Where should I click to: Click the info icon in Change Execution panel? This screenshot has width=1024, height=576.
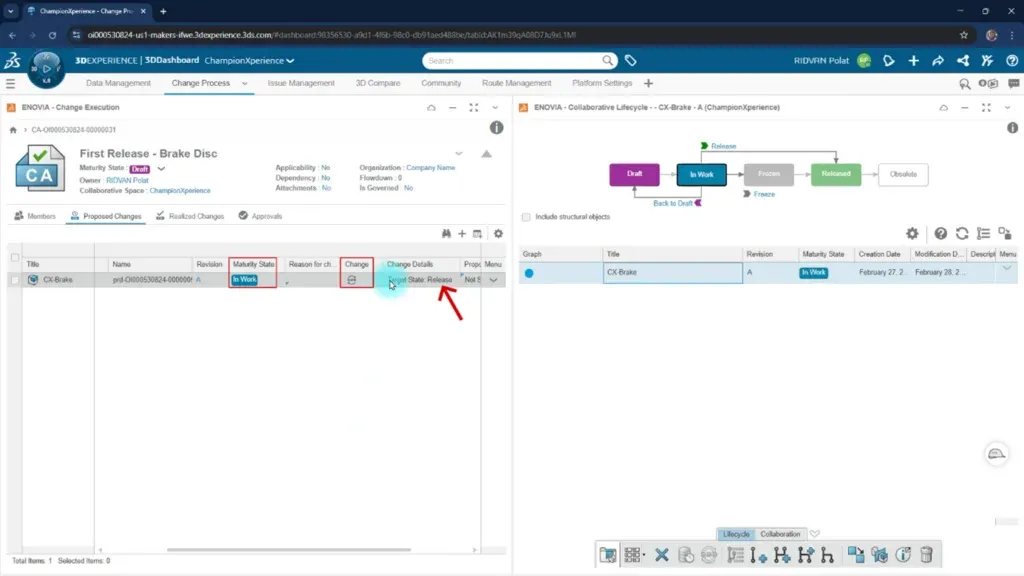(496, 128)
